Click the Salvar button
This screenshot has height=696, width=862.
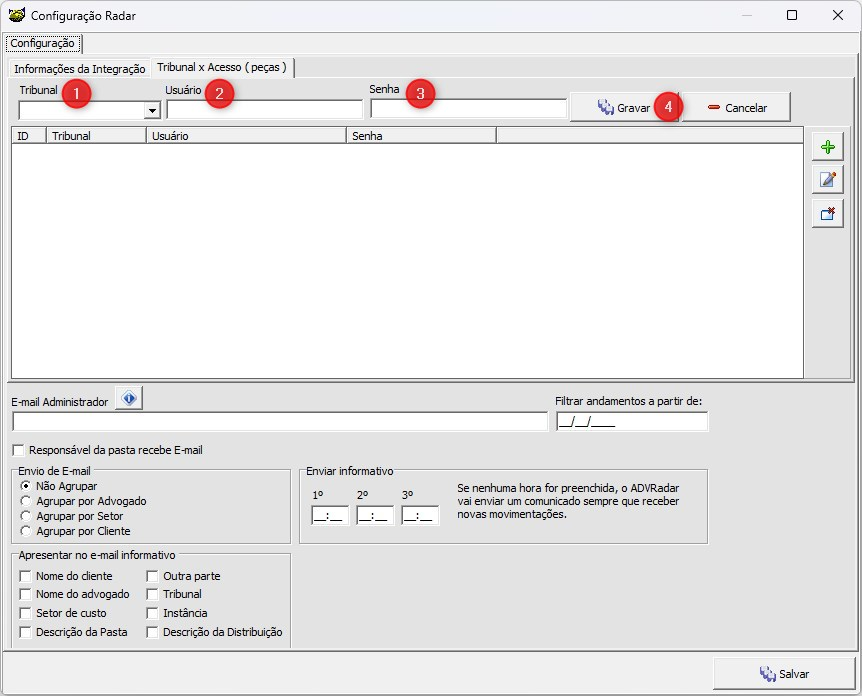[784, 673]
